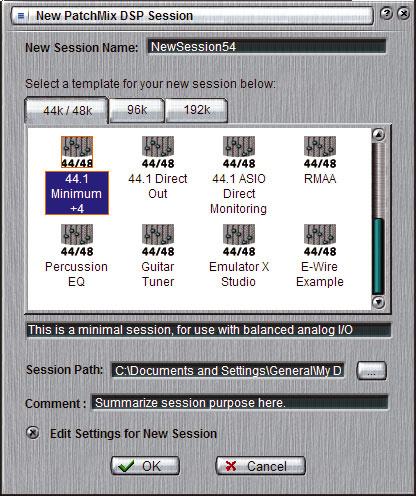Click the minimal session description text
This screenshot has height=496, width=416.
(x=190, y=330)
